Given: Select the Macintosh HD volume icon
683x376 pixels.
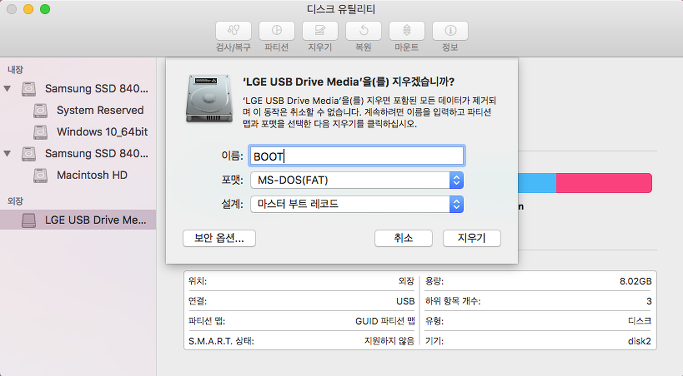Looking at the screenshot, I should (x=41, y=176).
